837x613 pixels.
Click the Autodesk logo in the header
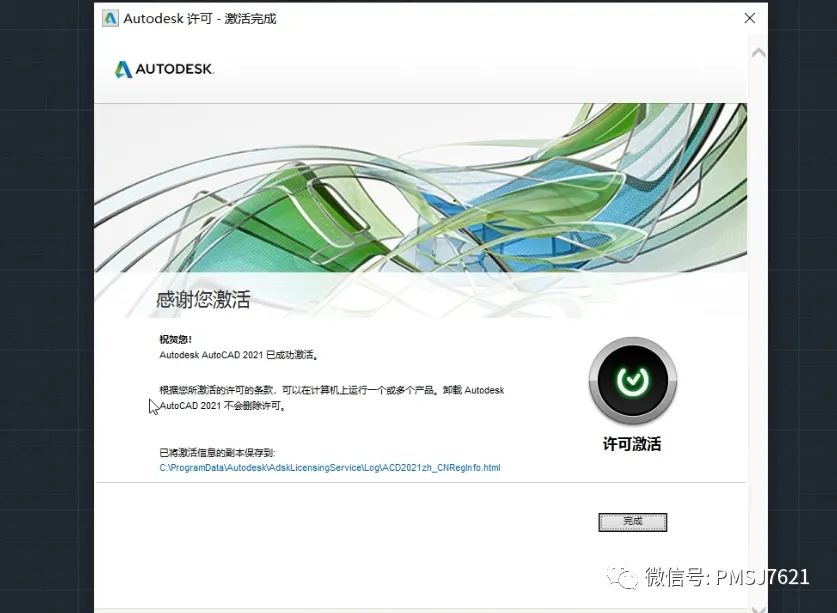pos(164,69)
